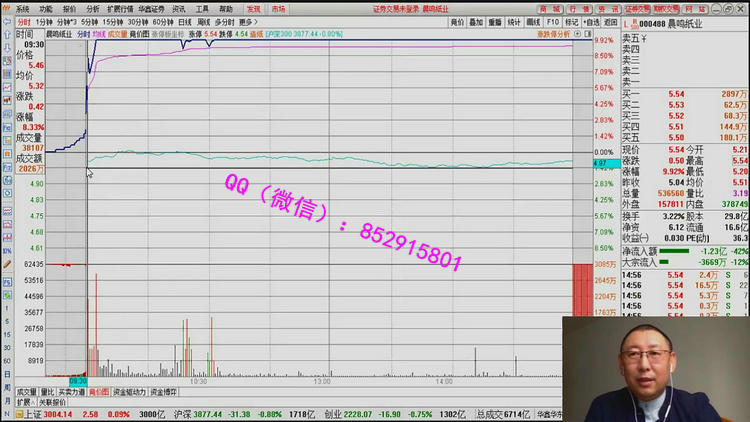750x422 pixels.
Task: Click the 09:30 time marker on timeline
Action: click(78, 381)
